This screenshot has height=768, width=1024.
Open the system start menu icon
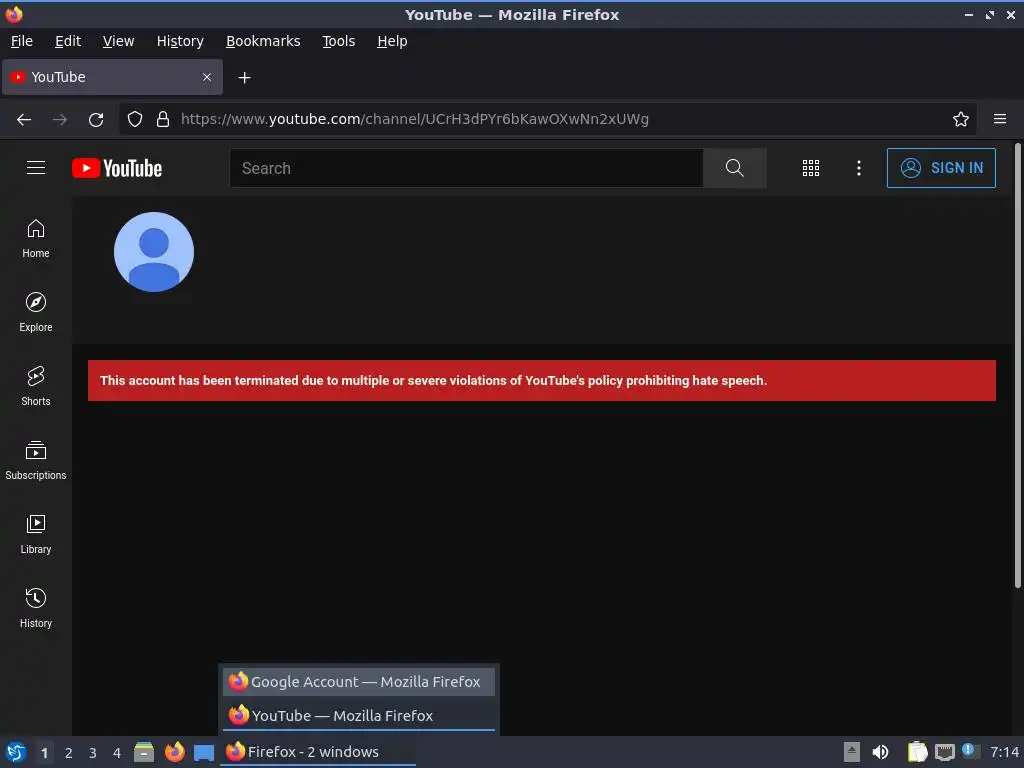16,752
